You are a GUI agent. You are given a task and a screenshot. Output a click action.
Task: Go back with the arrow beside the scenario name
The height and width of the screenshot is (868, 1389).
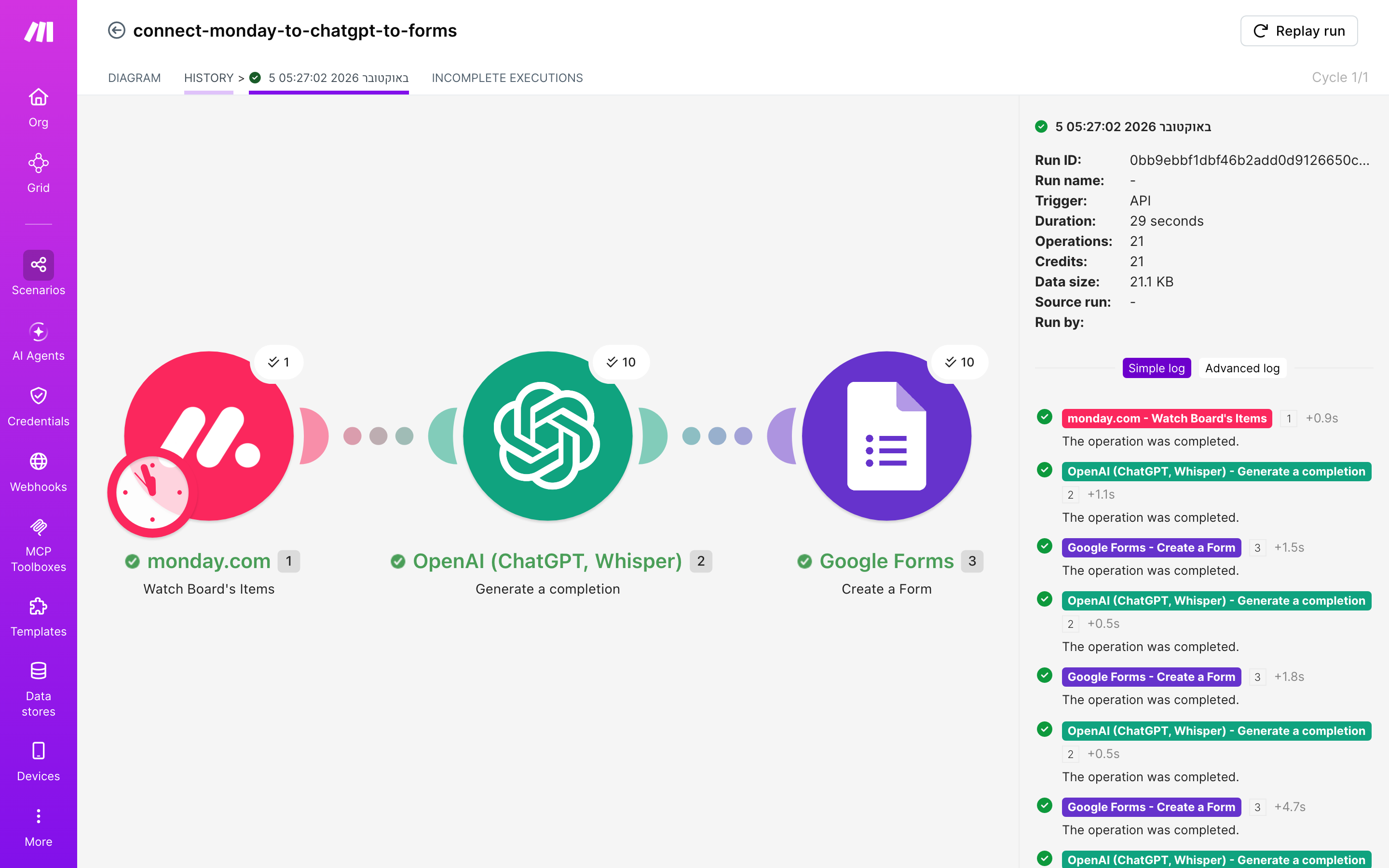pyautogui.click(x=117, y=30)
